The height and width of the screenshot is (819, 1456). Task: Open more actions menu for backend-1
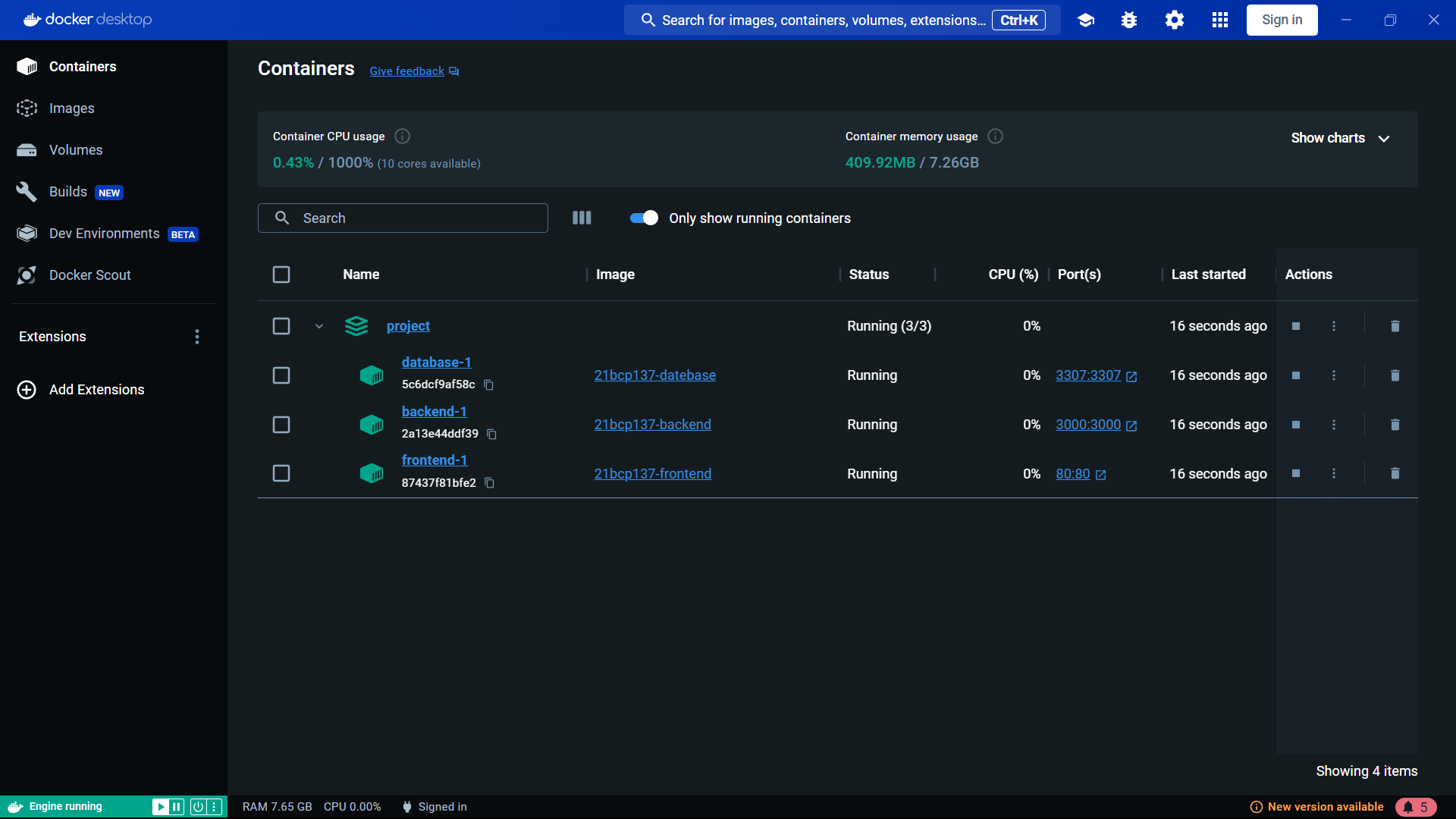(x=1333, y=425)
